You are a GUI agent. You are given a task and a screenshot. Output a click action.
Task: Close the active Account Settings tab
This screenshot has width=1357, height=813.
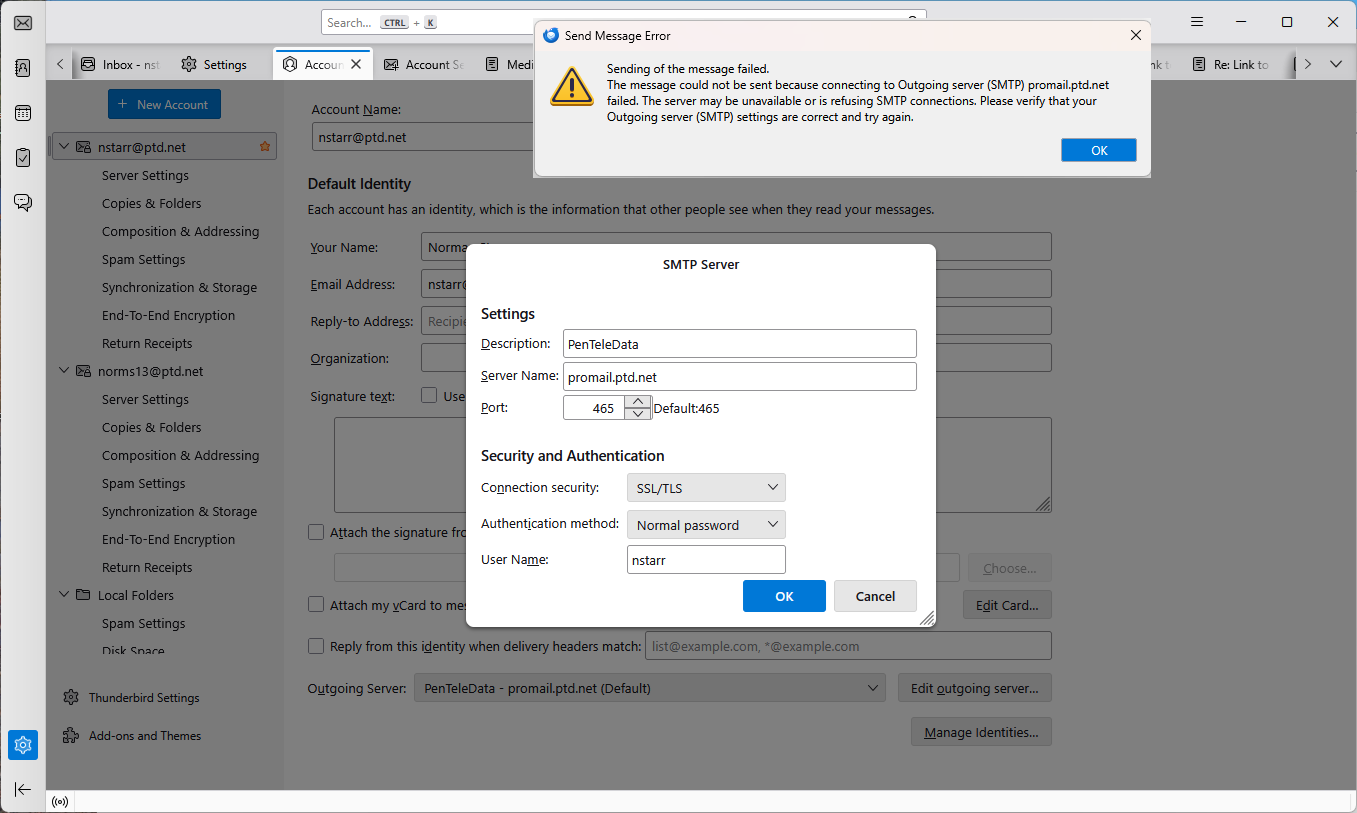(356, 65)
